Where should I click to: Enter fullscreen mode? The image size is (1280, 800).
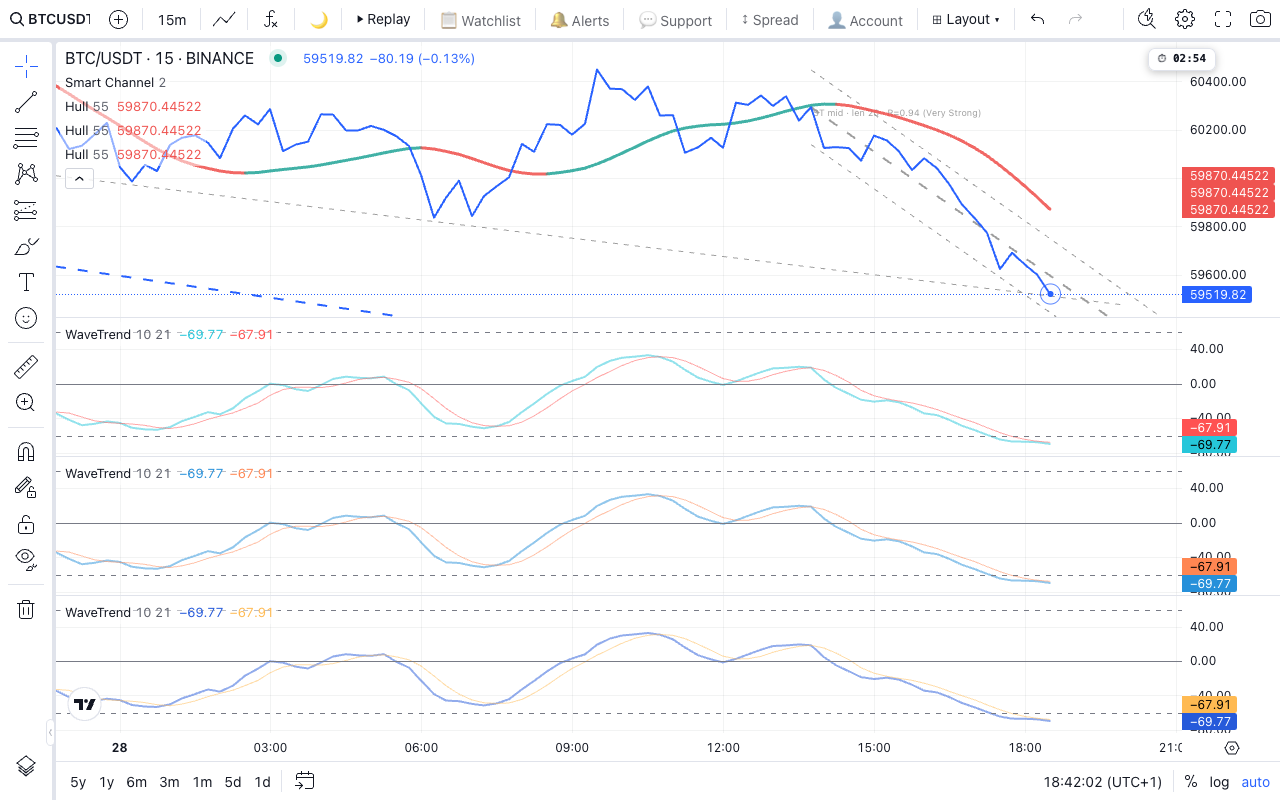click(1223, 19)
